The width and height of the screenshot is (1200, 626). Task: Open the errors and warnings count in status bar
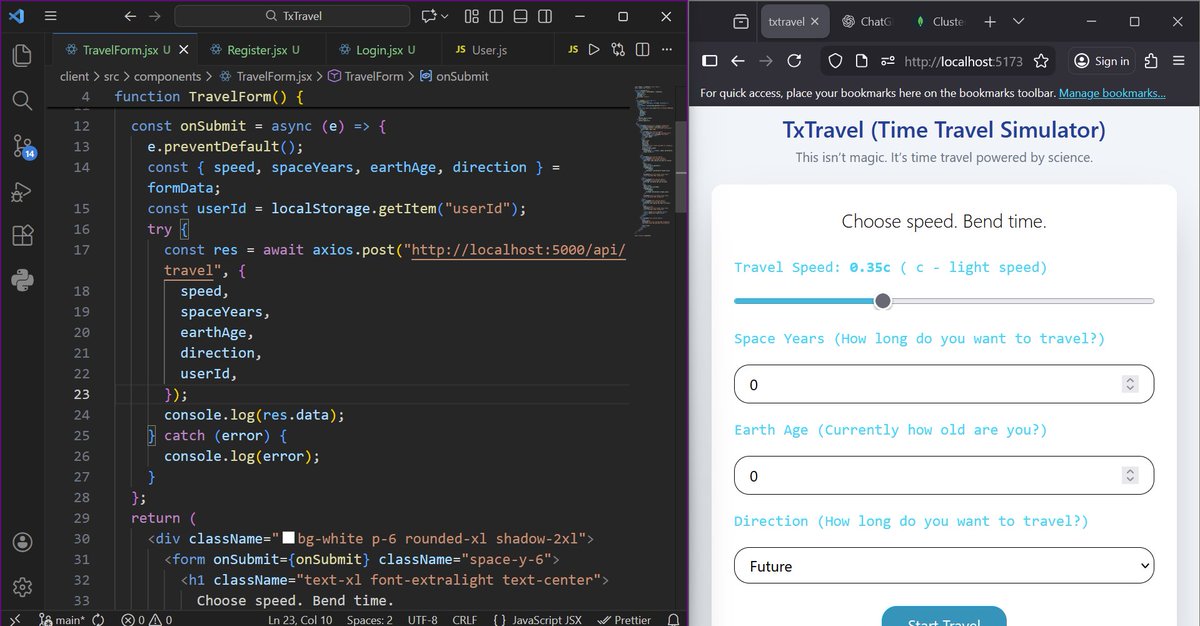pyautogui.click(x=148, y=619)
